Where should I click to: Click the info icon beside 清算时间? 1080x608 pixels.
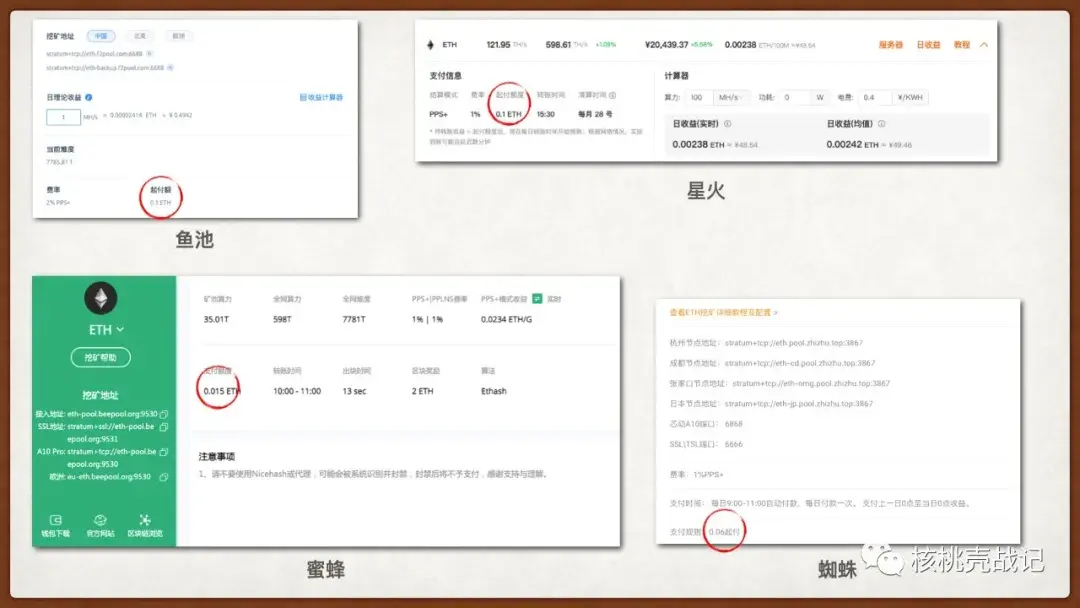(612, 95)
